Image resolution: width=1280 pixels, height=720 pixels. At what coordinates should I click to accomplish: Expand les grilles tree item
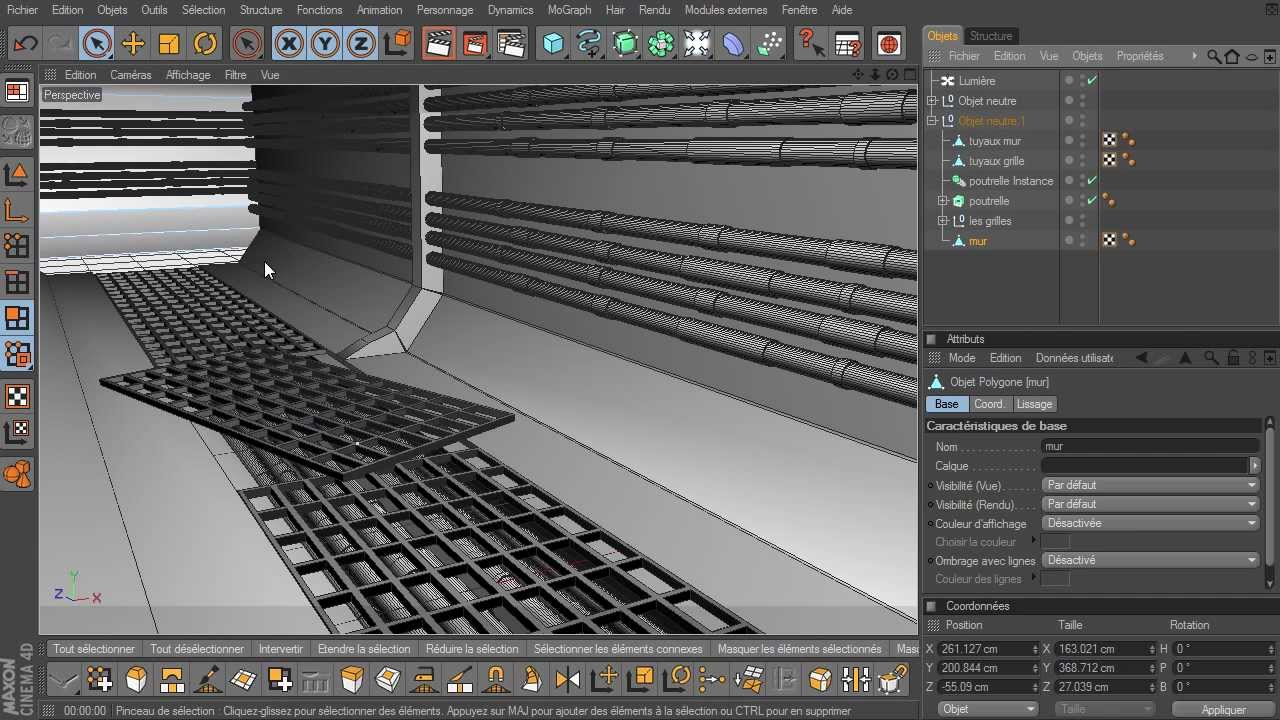tap(942, 221)
